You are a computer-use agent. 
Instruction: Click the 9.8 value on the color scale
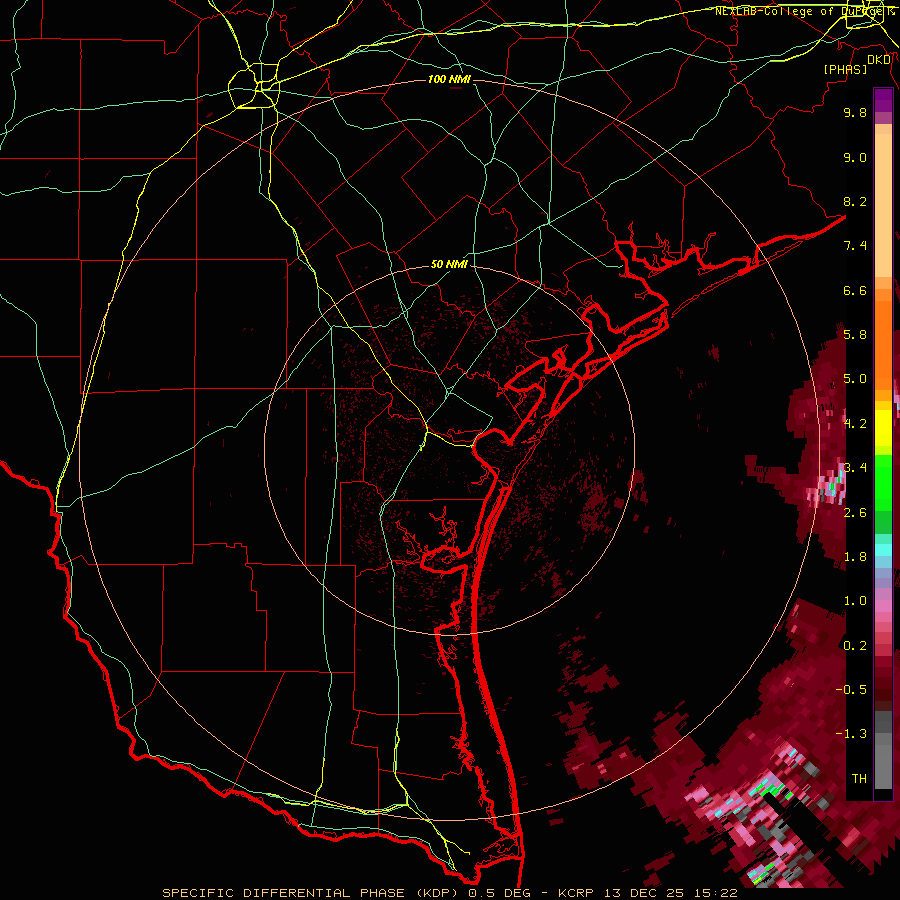(x=855, y=112)
